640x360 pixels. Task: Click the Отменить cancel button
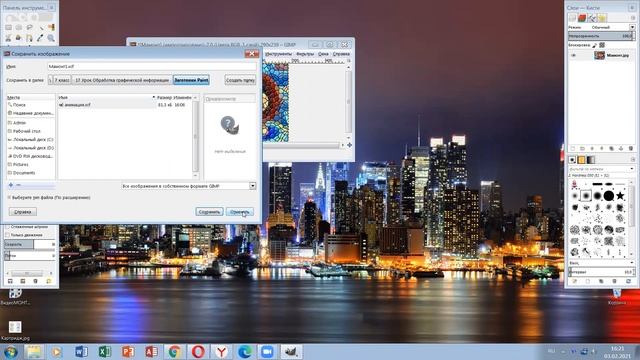pos(240,212)
